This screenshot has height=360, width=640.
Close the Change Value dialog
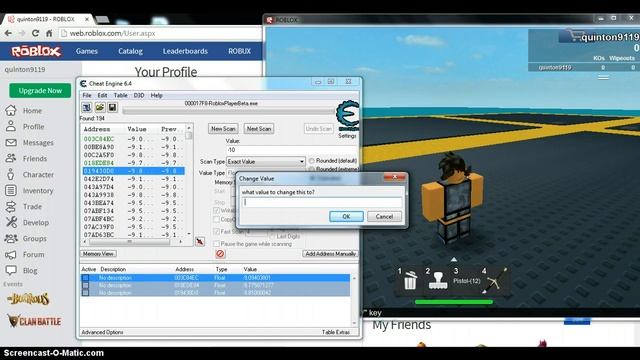(x=394, y=177)
